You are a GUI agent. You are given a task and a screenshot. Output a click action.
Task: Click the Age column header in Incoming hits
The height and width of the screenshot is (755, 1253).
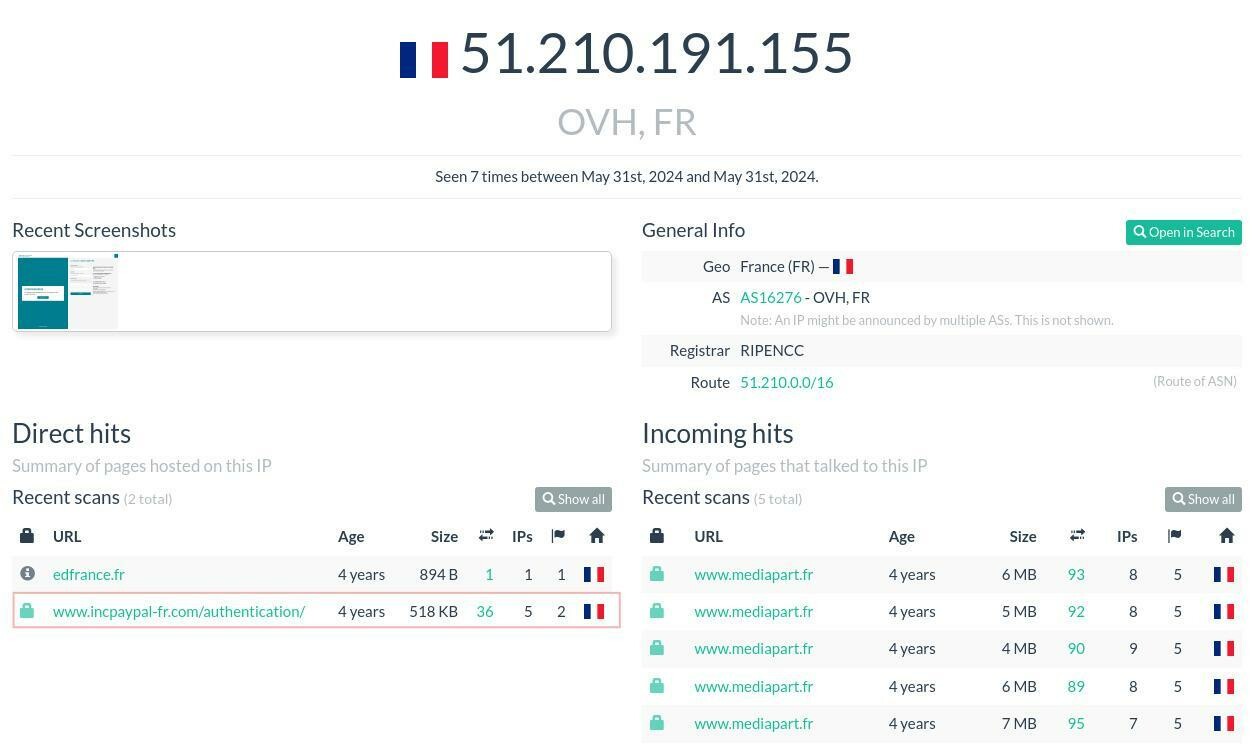(x=902, y=536)
